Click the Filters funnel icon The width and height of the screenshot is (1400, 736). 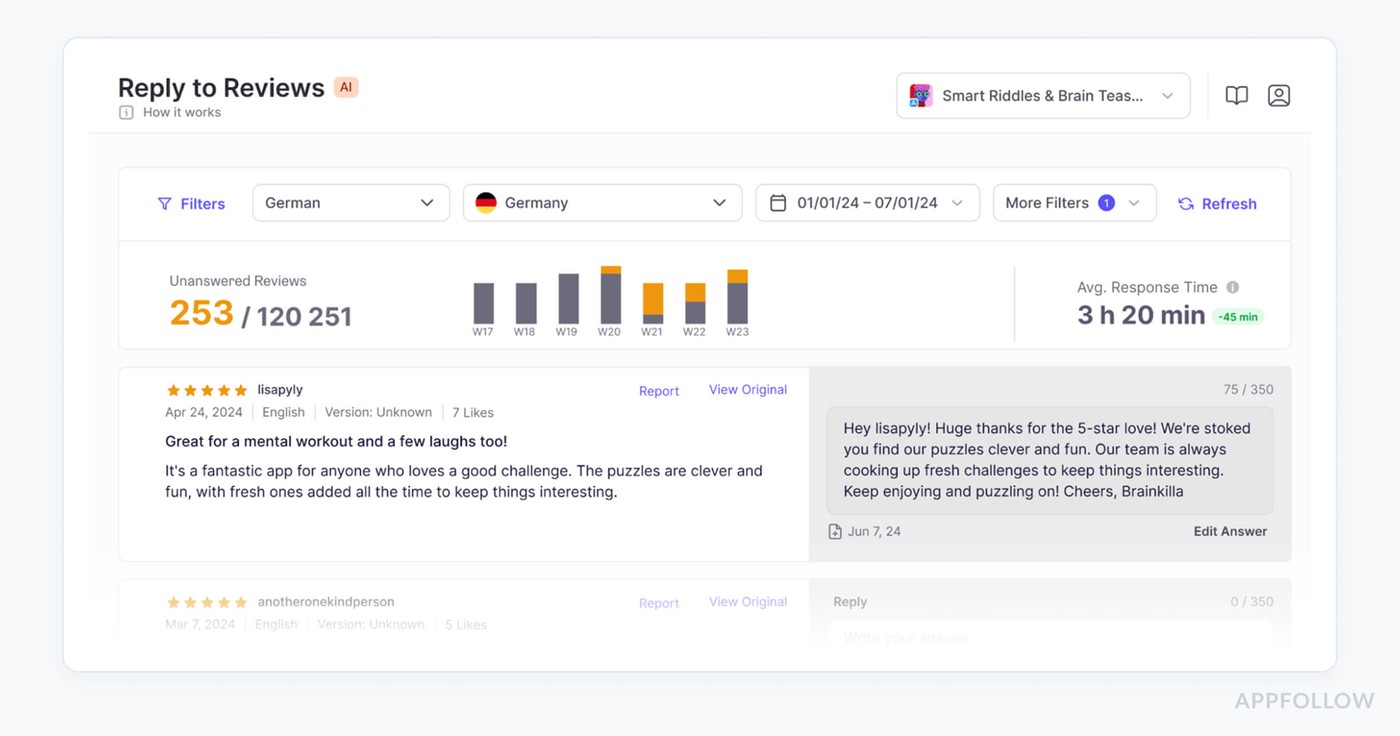tap(164, 203)
